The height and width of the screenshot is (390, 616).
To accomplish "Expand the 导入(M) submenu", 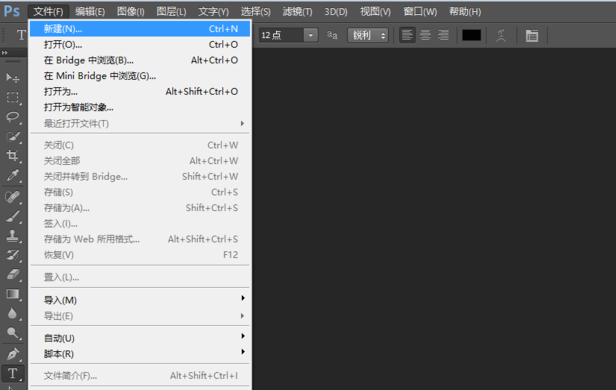I will tap(140, 300).
